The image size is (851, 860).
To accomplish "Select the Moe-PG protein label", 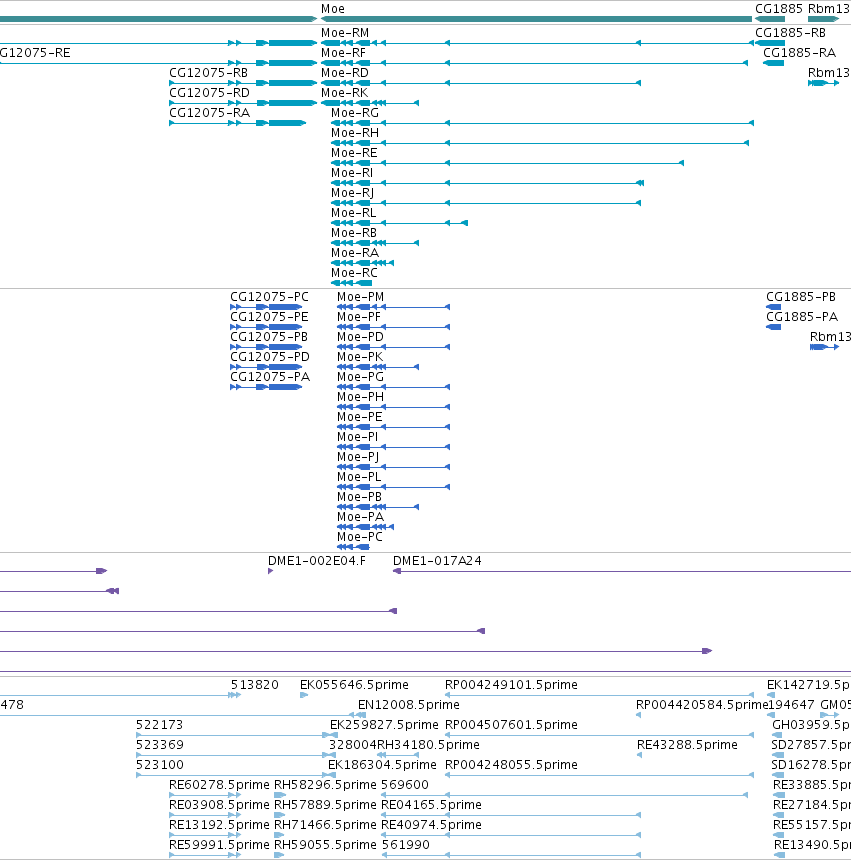I will (360, 377).
